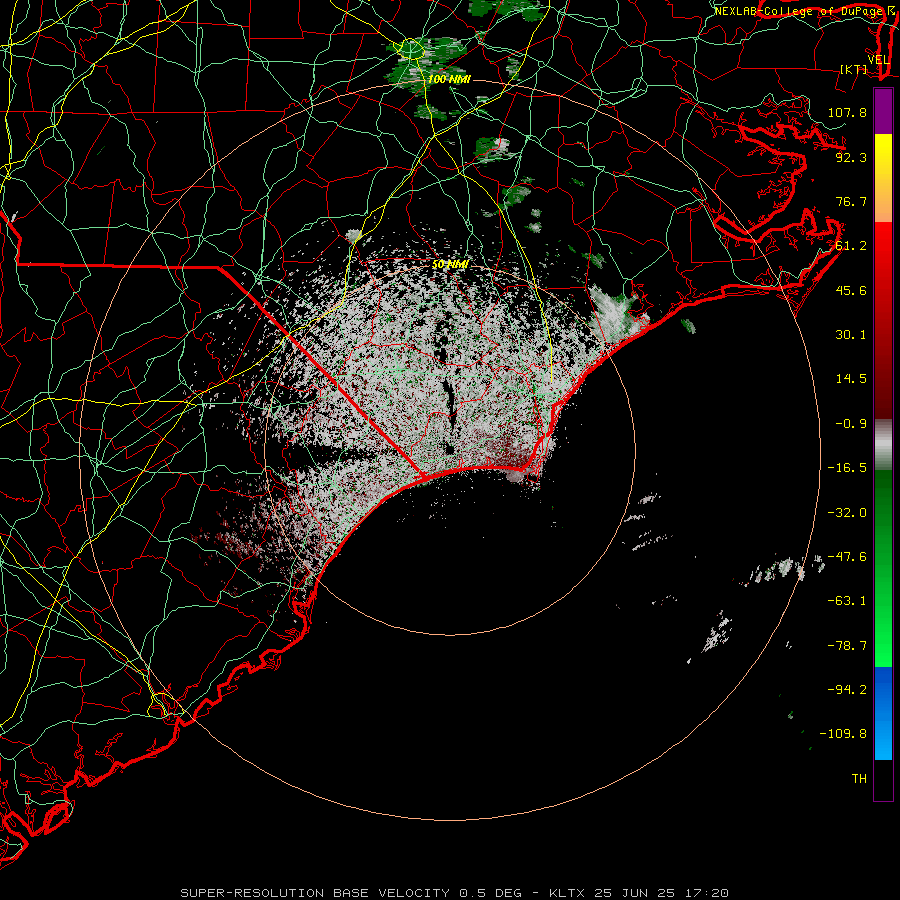
Task: Click the 50 NMI range ring label
Action: pos(450,265)
